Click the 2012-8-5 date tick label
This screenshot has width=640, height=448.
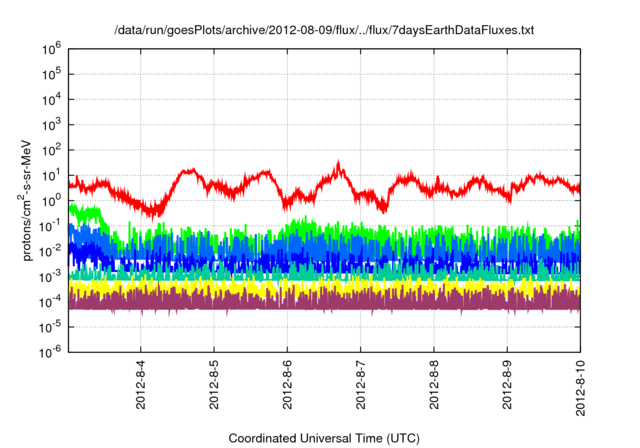pyautogui.click(x=214, y=384)
